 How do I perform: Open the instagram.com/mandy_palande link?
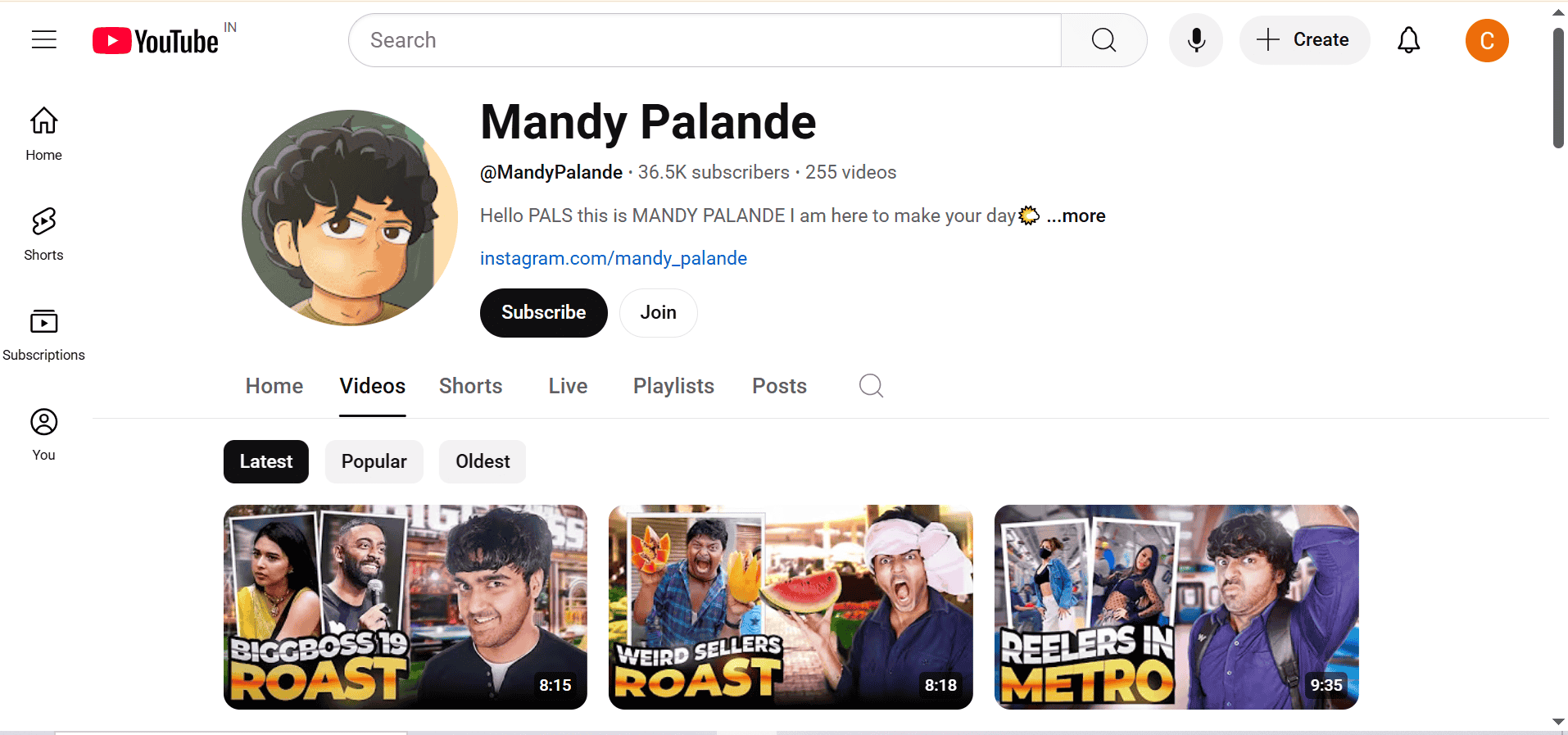coord(613,258)
